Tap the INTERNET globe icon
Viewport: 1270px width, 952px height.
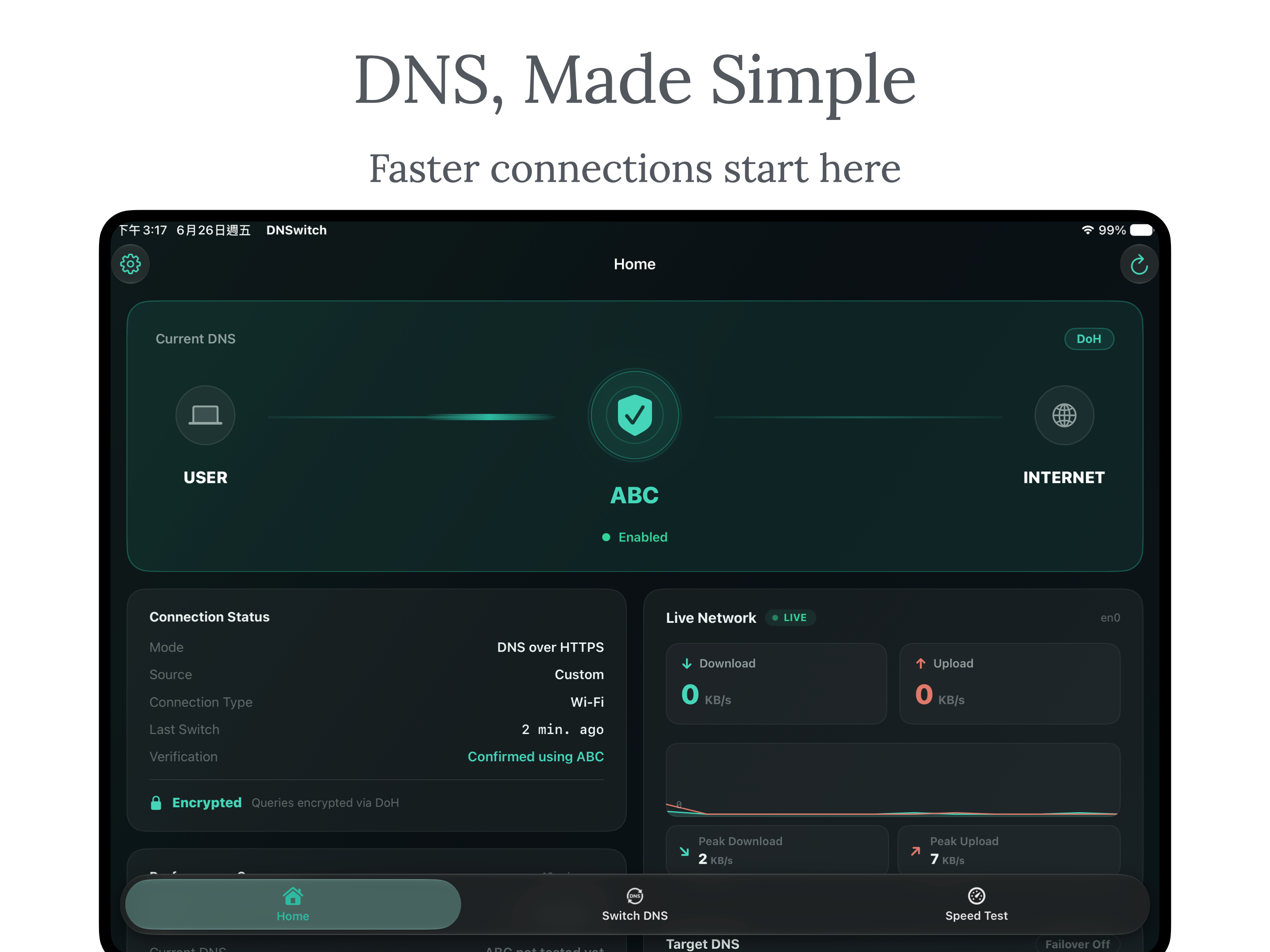tap(1064, 415)
